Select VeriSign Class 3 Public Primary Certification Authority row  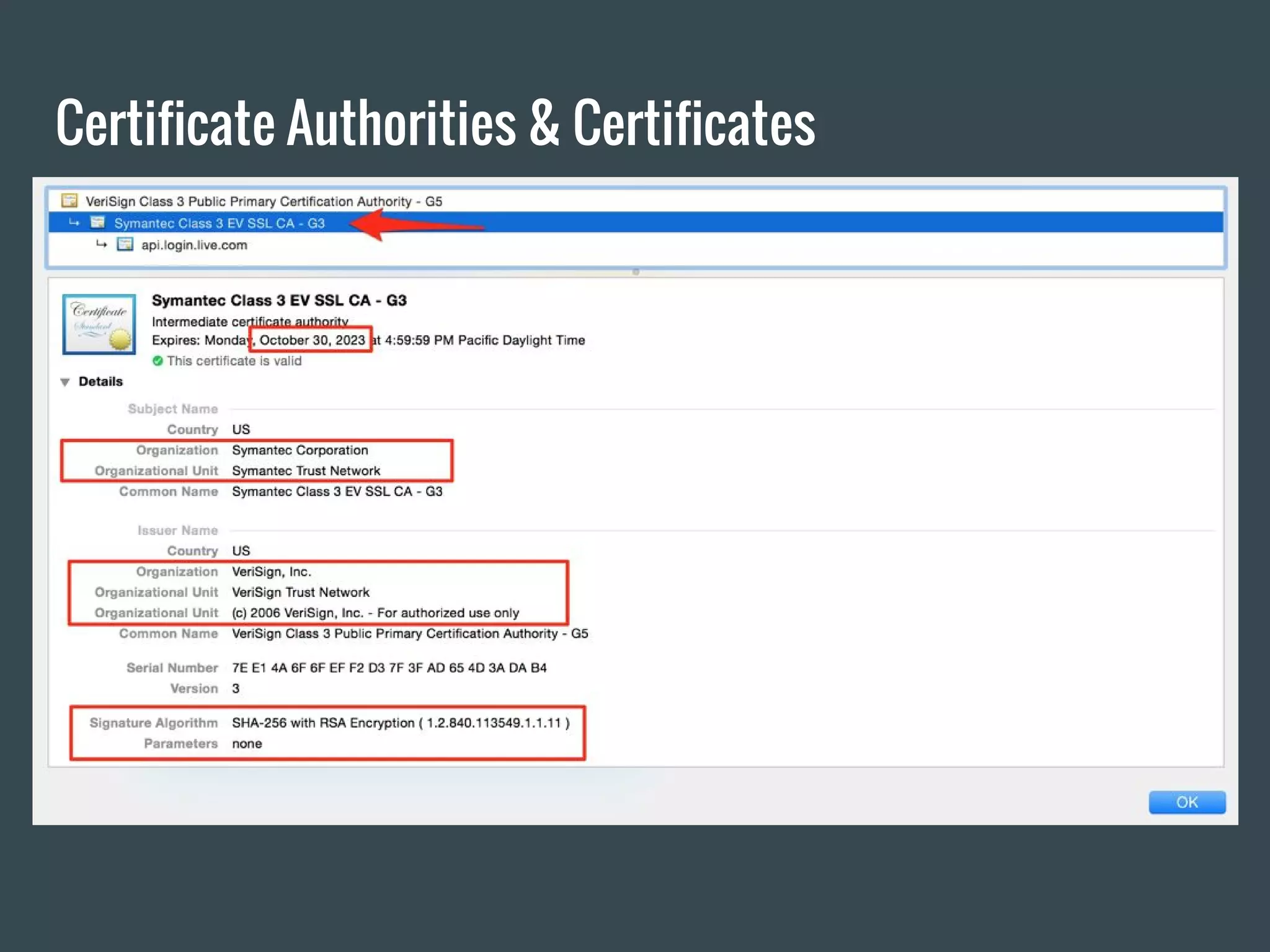[636, 201]
